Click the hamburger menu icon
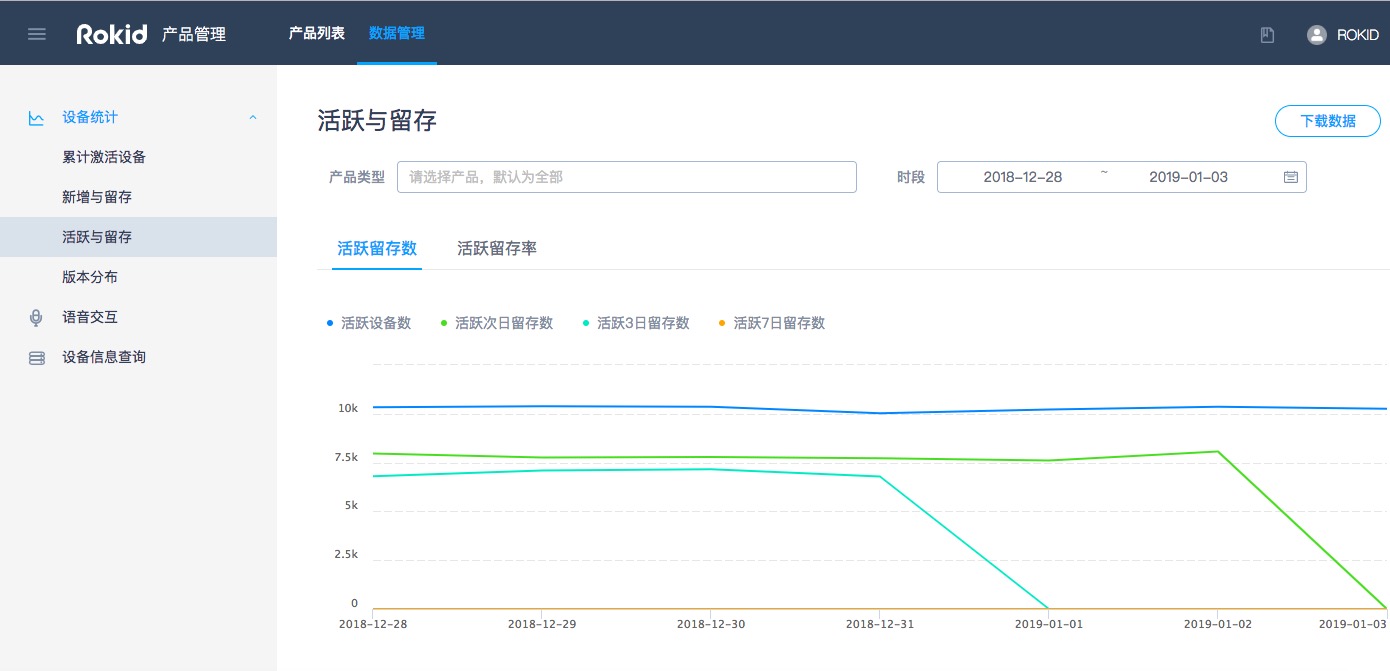1390x671 pixels. pos(37,34)
